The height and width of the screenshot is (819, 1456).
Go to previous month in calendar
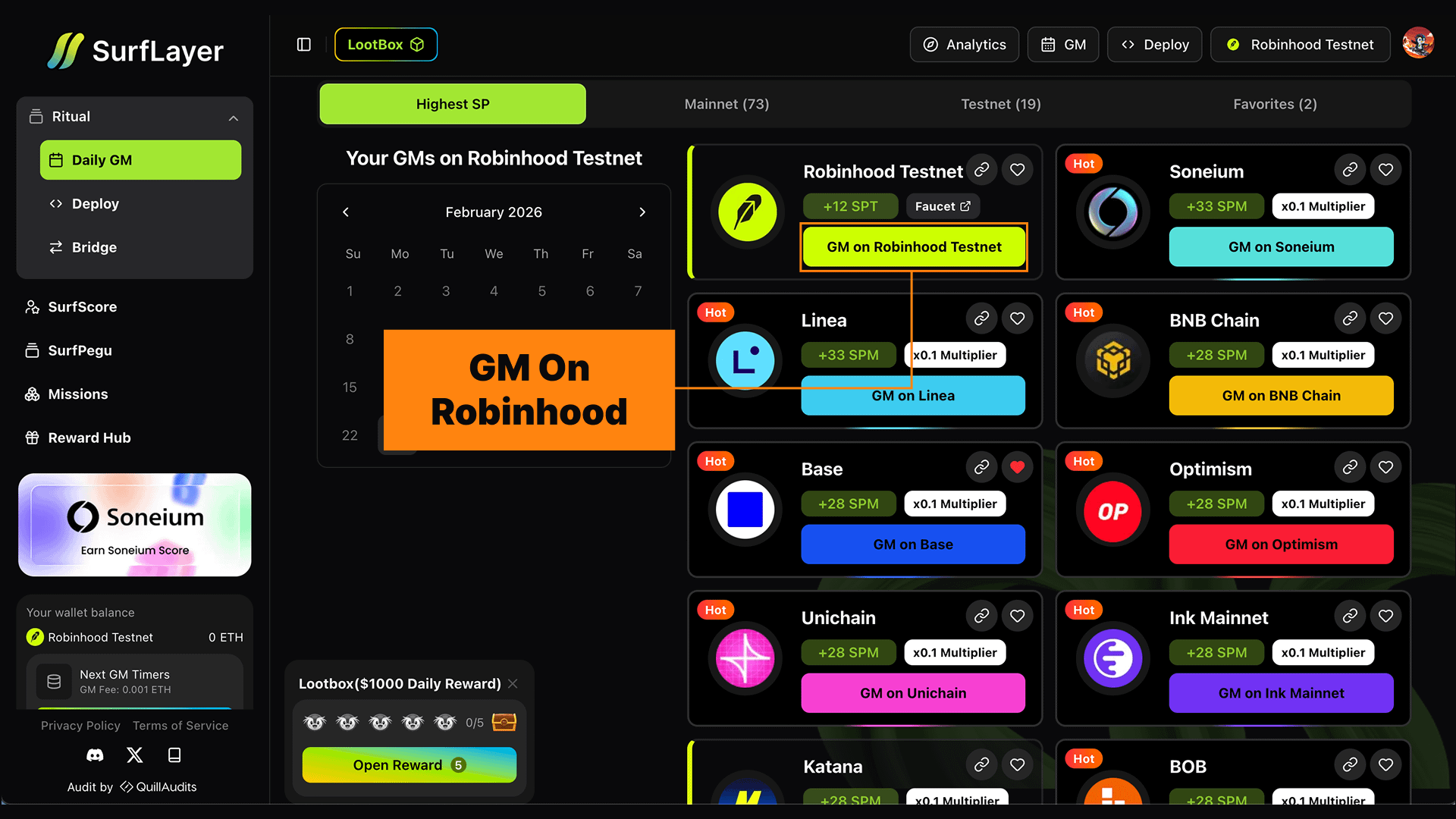click(346, 212)
